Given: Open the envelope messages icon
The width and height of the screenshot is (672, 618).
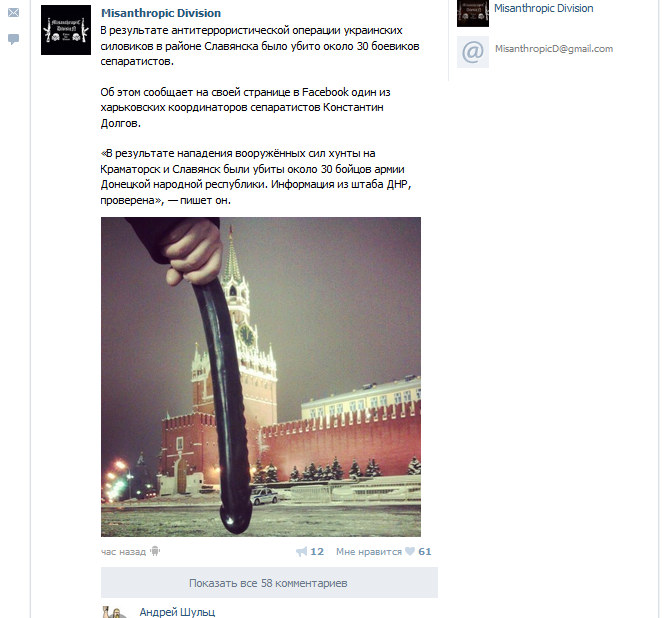Looking at the screenshot, I should coord(13,12).
